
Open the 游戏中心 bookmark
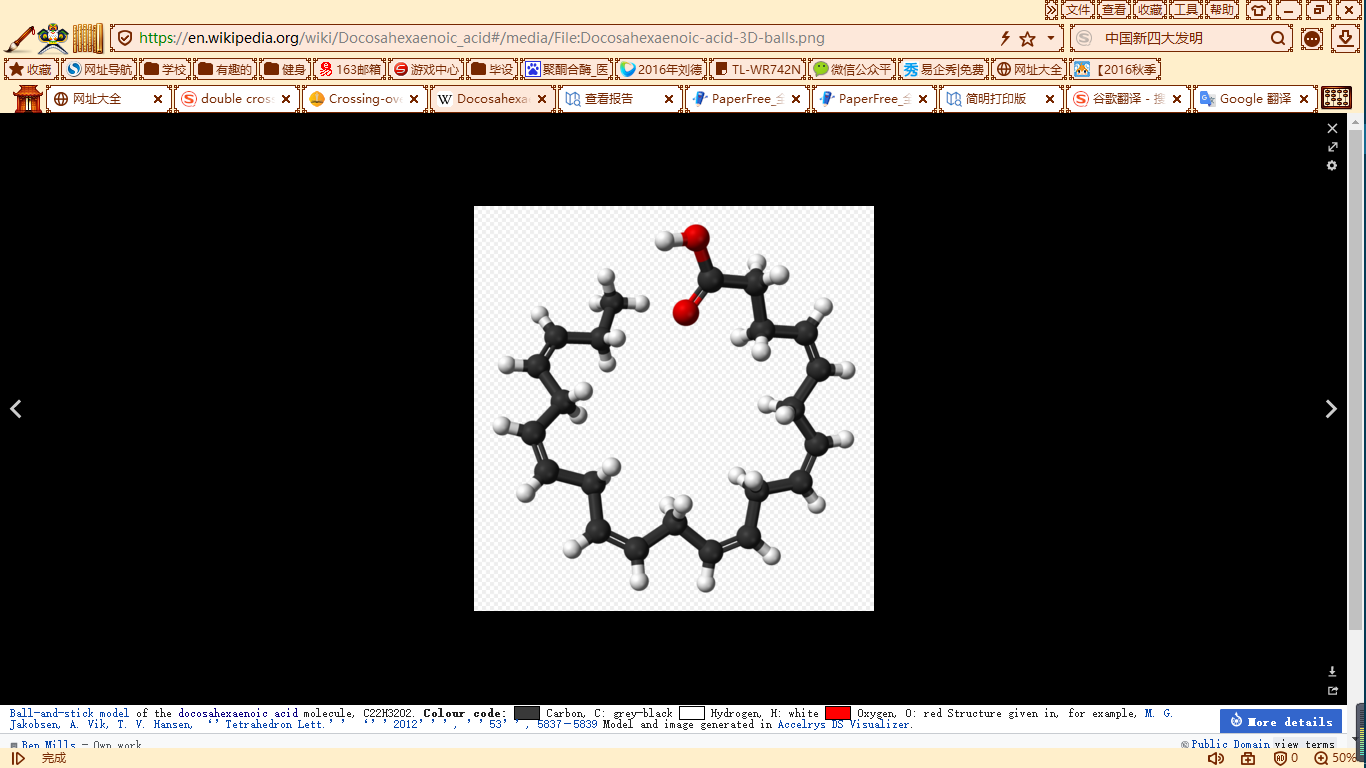(x=426, y=70)
